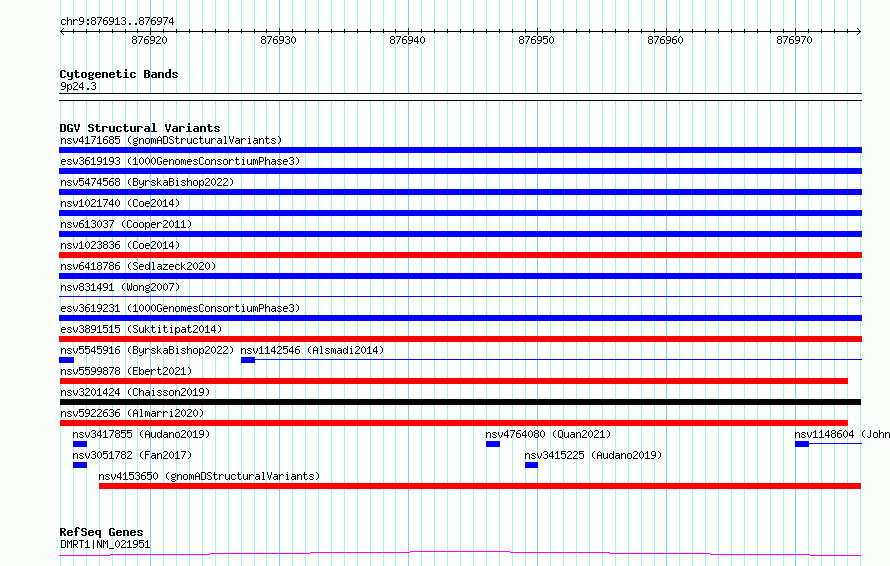Viewport: 890px width, 566px height.
Task: Select nsv5545916 ByrskaBishop2022 label
Action: (147, 350)
